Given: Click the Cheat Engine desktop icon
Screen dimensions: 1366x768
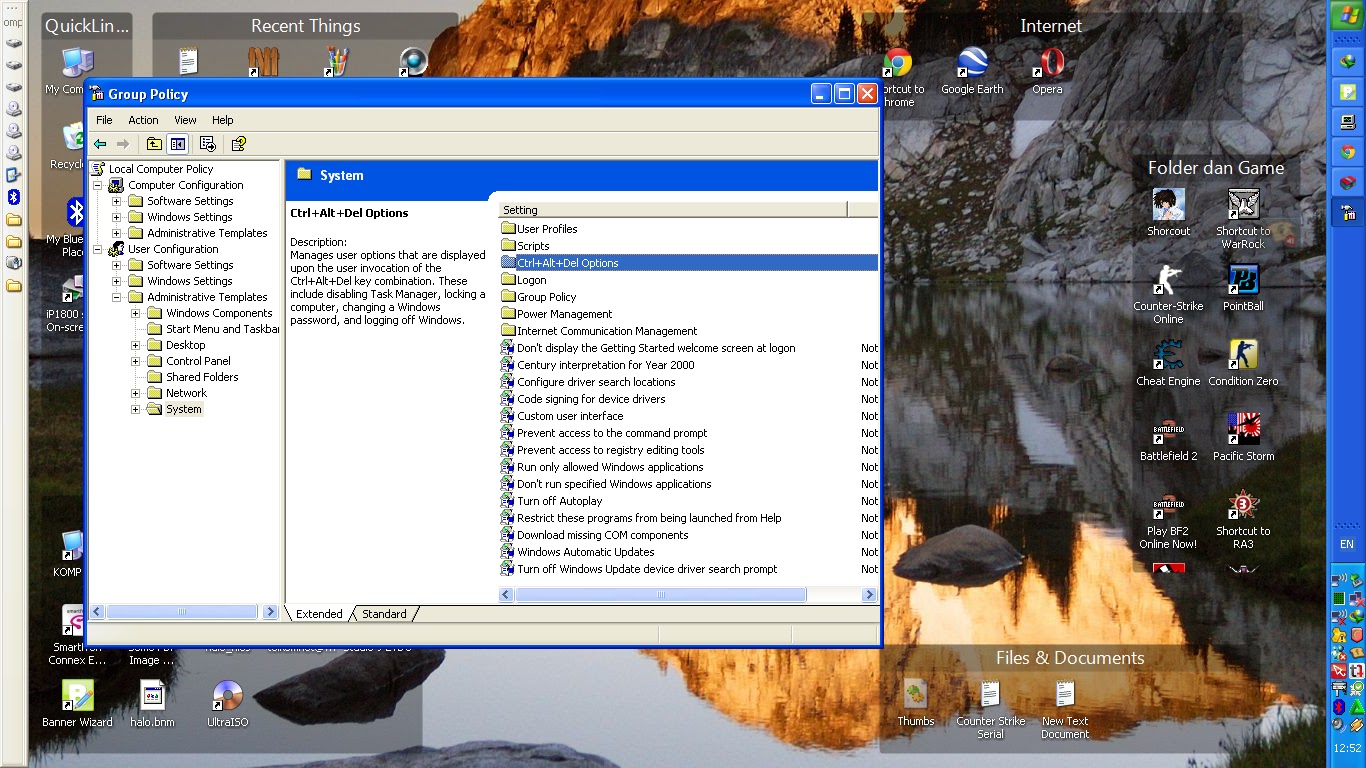Looking at the screenshot, I should coord(1168,364).
